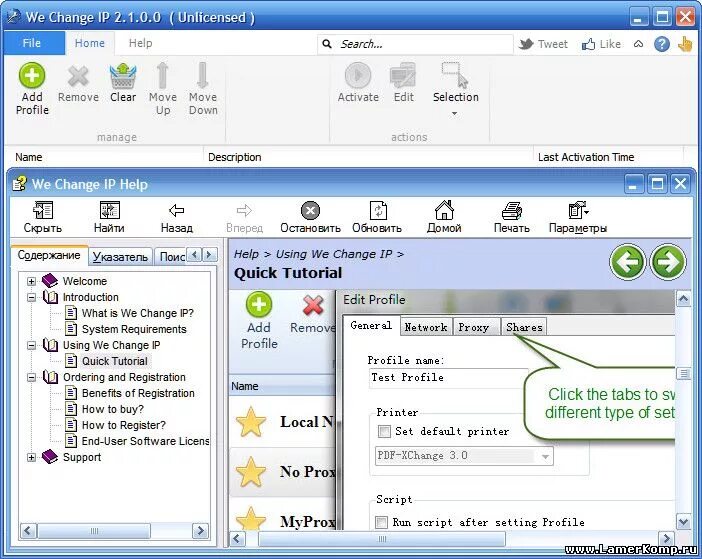
Task: Click the Like thumbs-up icon
Action: [588, 44]
